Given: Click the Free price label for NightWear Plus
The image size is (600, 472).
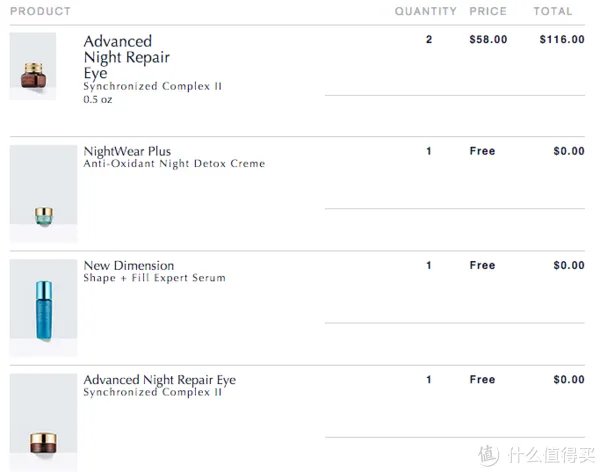Looking at the screenshot, I should 482,151.
